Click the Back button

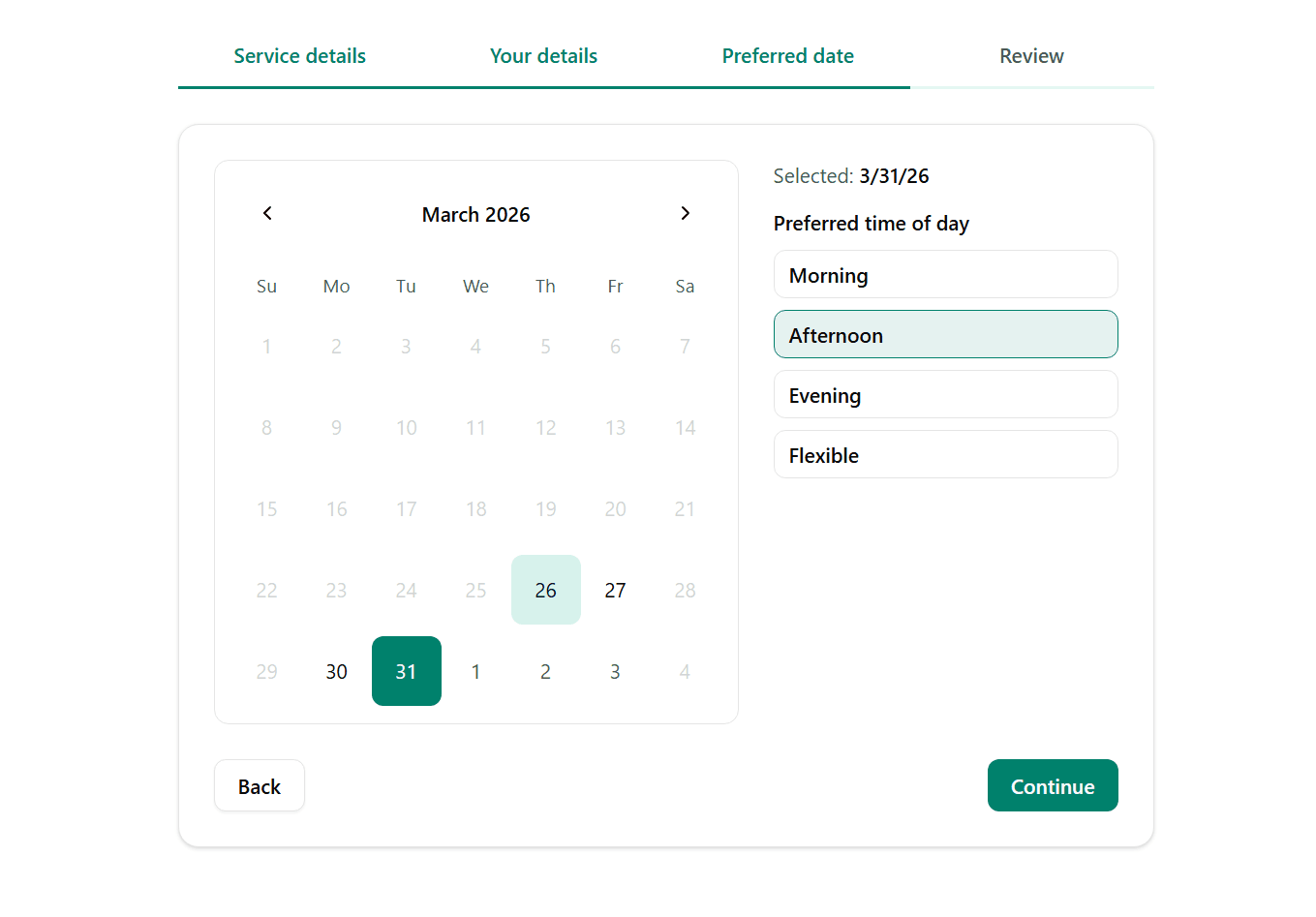(259, 785)
